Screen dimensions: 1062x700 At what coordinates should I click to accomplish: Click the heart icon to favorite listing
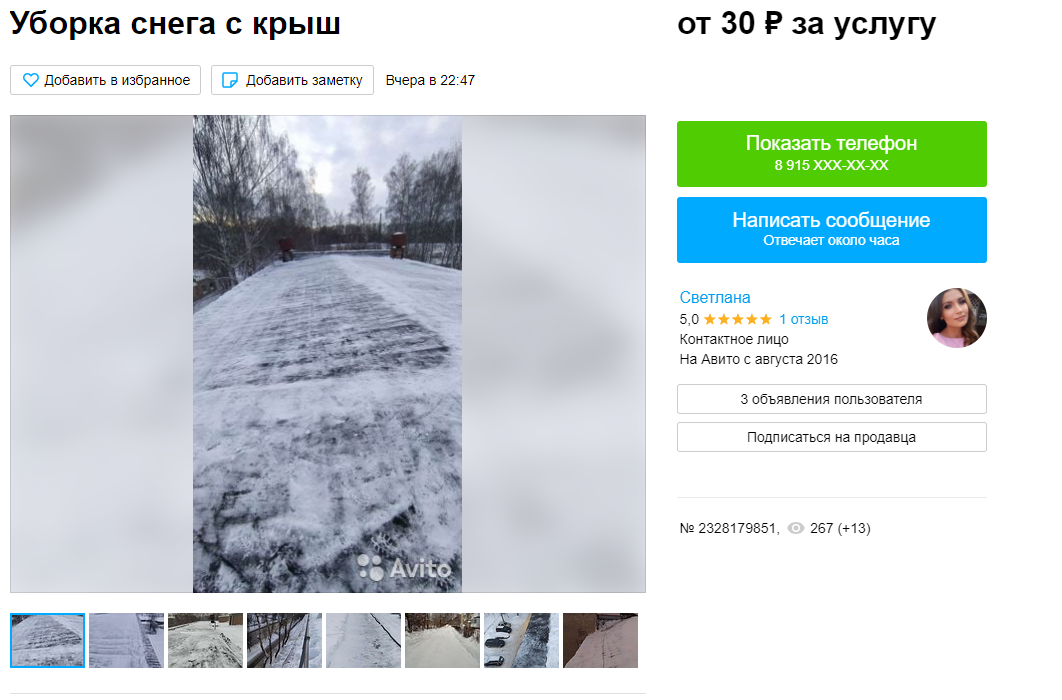31,80
